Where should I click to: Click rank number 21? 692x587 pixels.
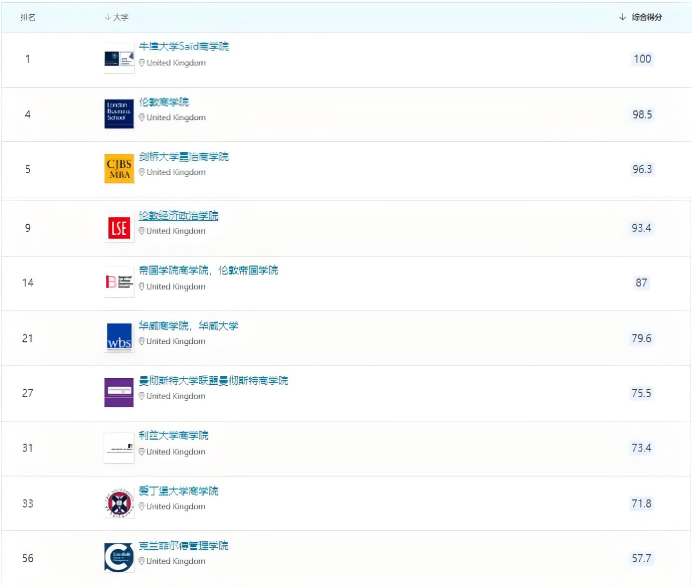(x=28, y=338)
